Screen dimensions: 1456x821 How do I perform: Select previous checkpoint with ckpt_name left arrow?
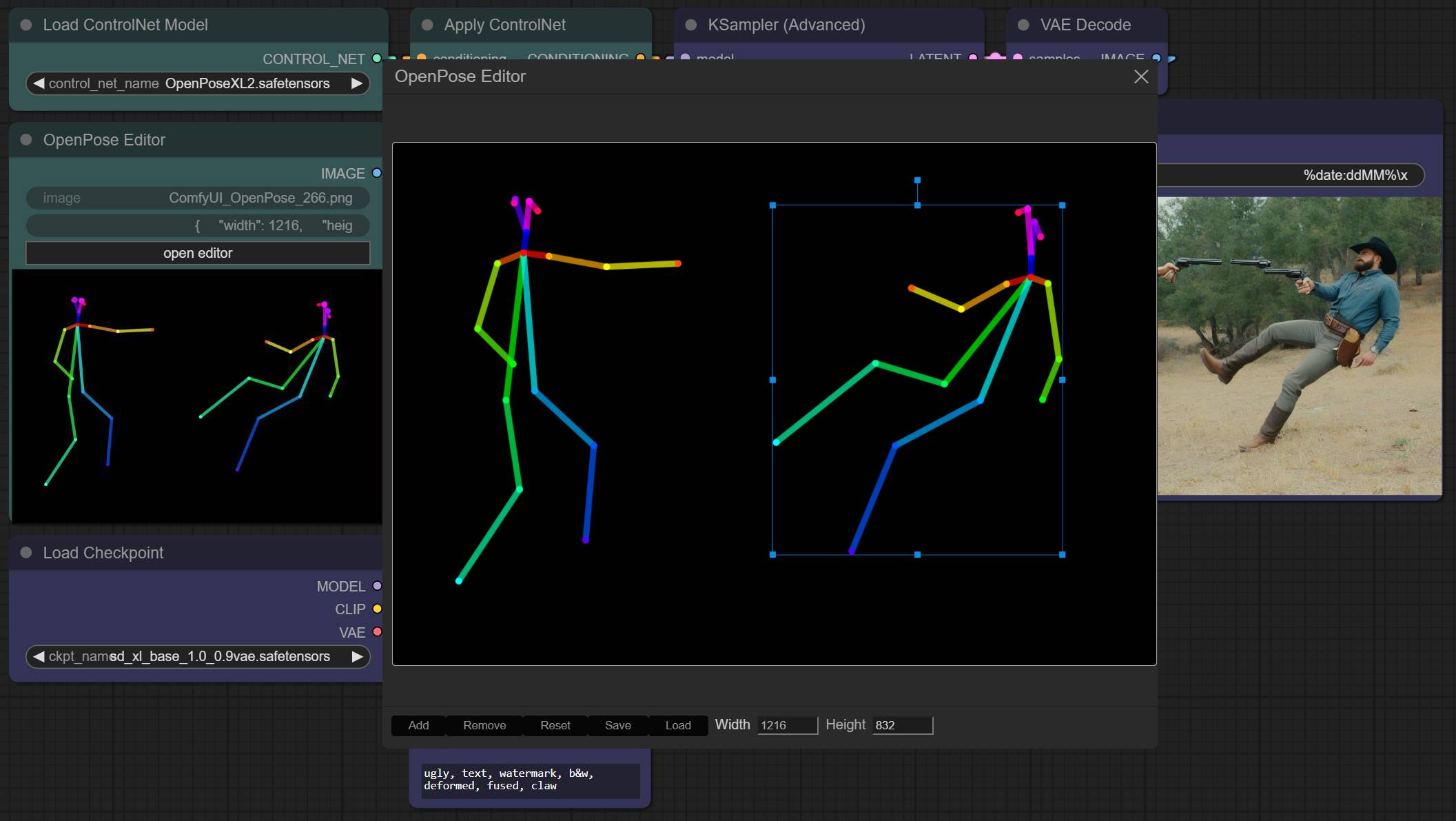click(39, 656)
